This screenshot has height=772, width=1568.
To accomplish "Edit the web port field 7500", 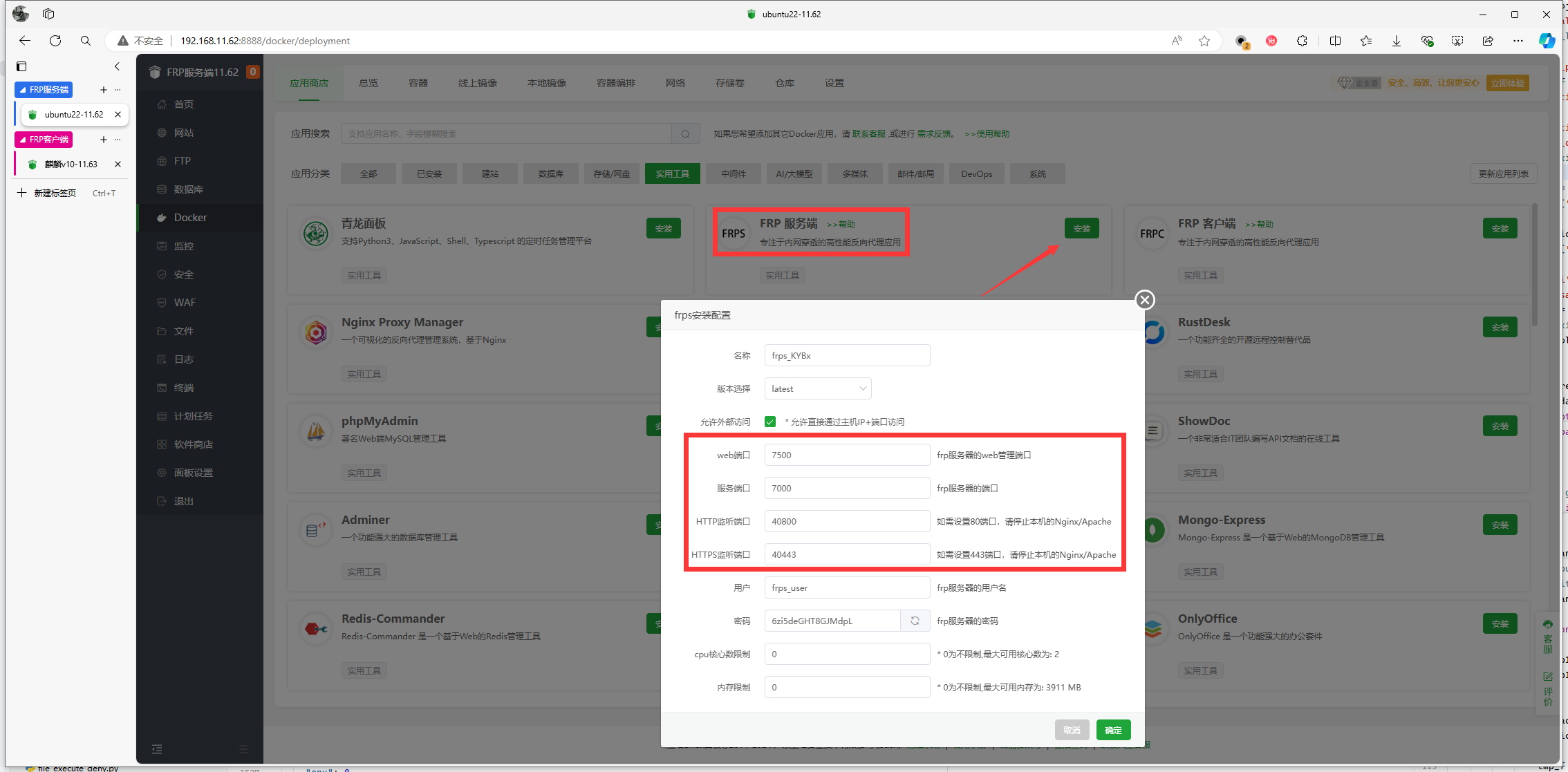I will point(847,455).
